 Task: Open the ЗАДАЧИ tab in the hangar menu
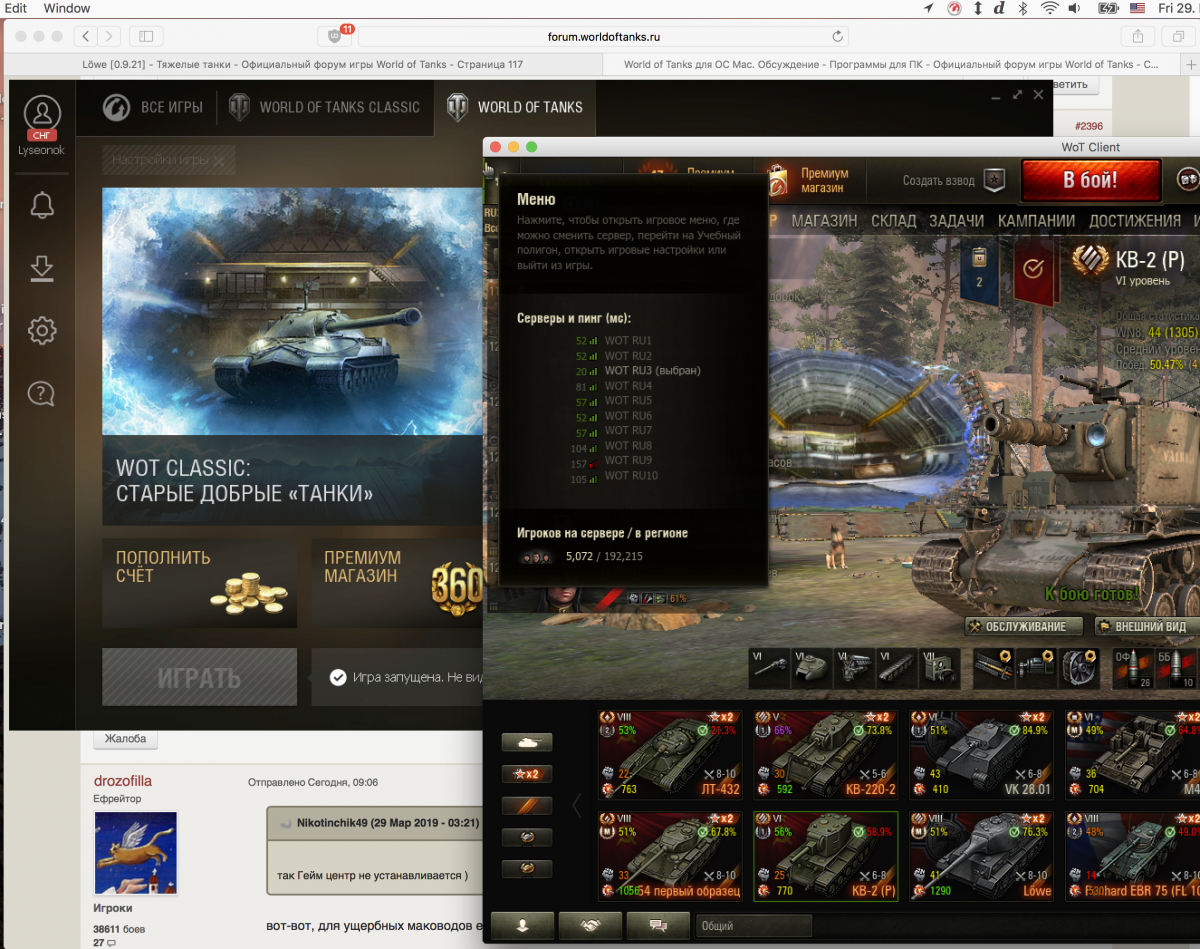coord(956,221)
